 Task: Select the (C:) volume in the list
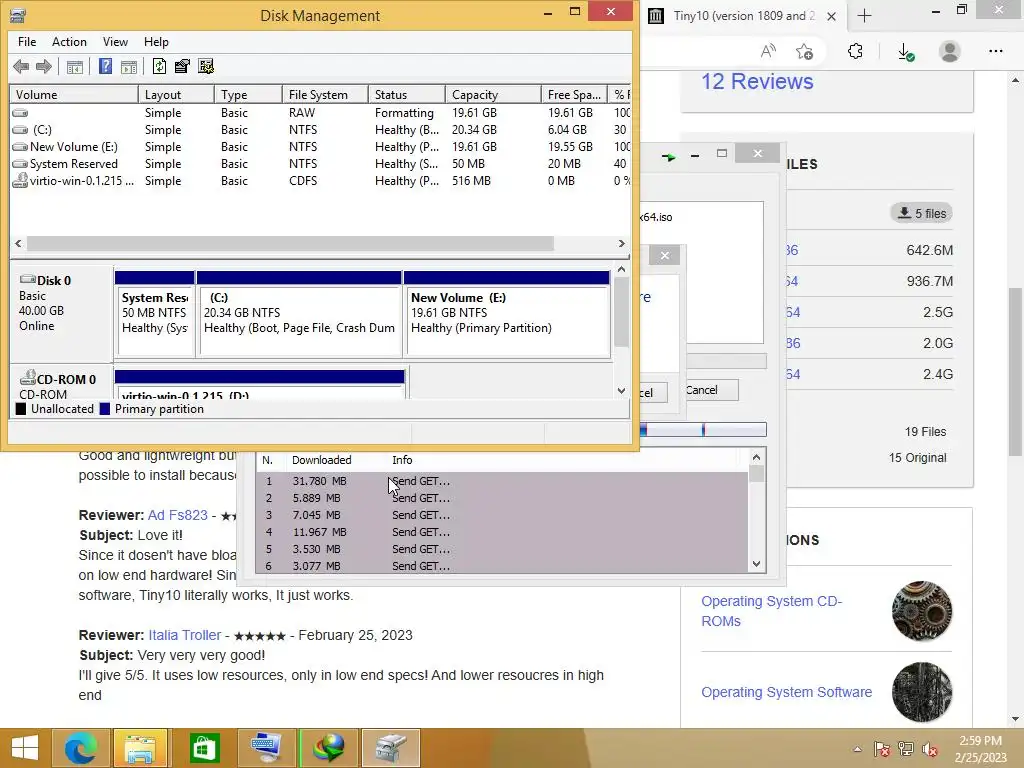click(x=320, y=130)
